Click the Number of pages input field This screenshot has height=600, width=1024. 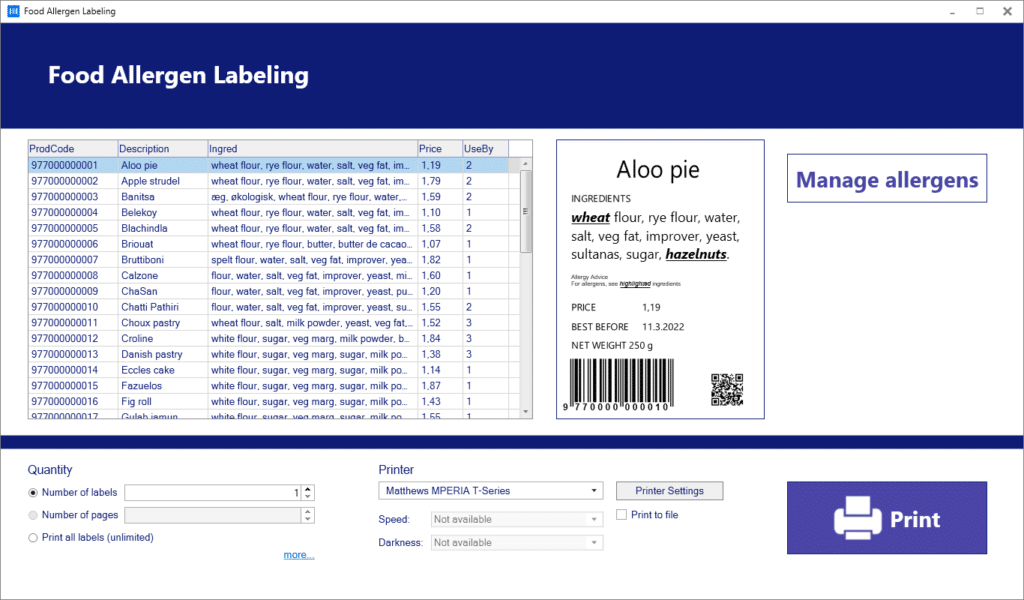click(213, 516)
